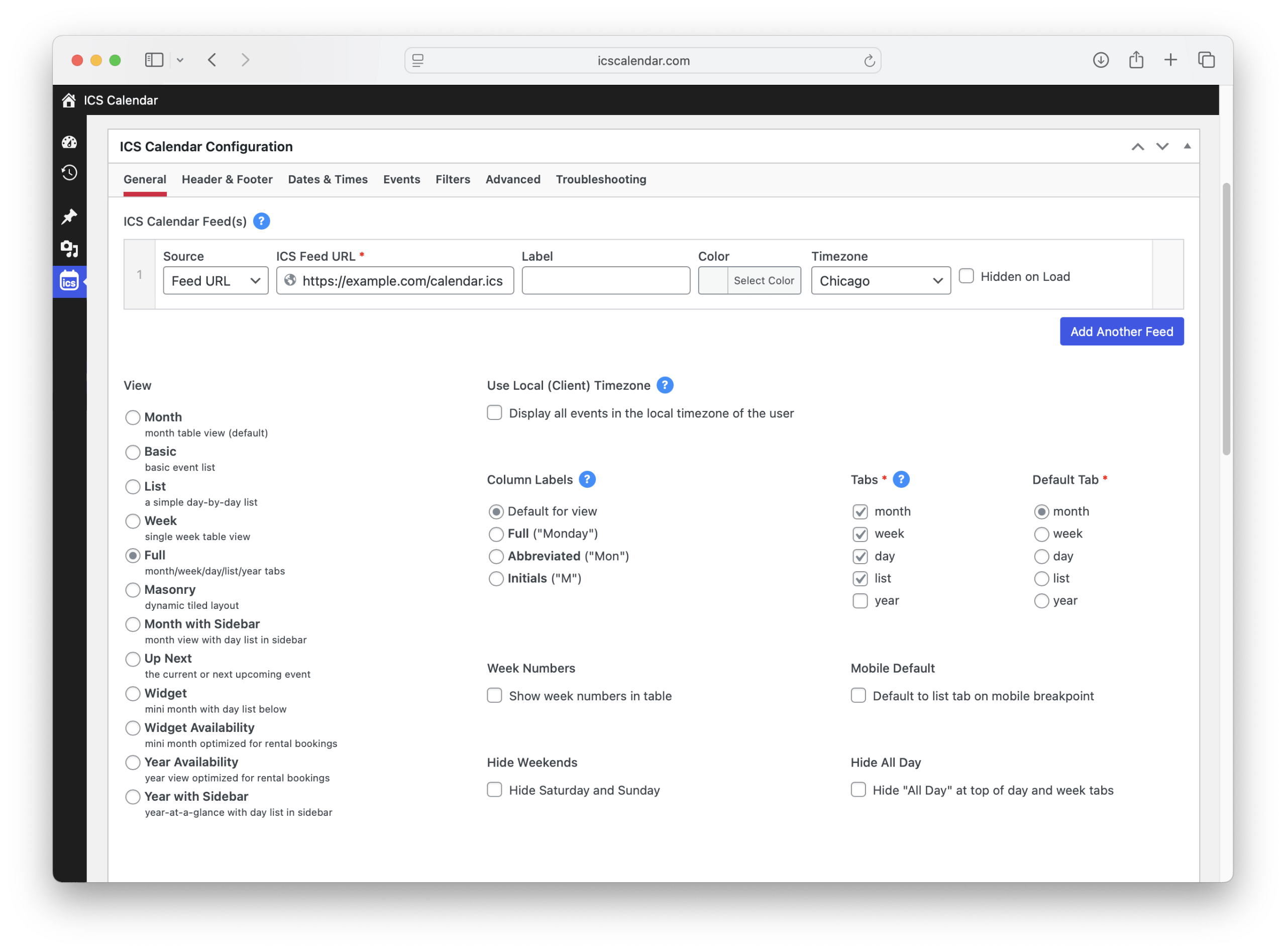Open the history clock icon in sidebar

69,173
